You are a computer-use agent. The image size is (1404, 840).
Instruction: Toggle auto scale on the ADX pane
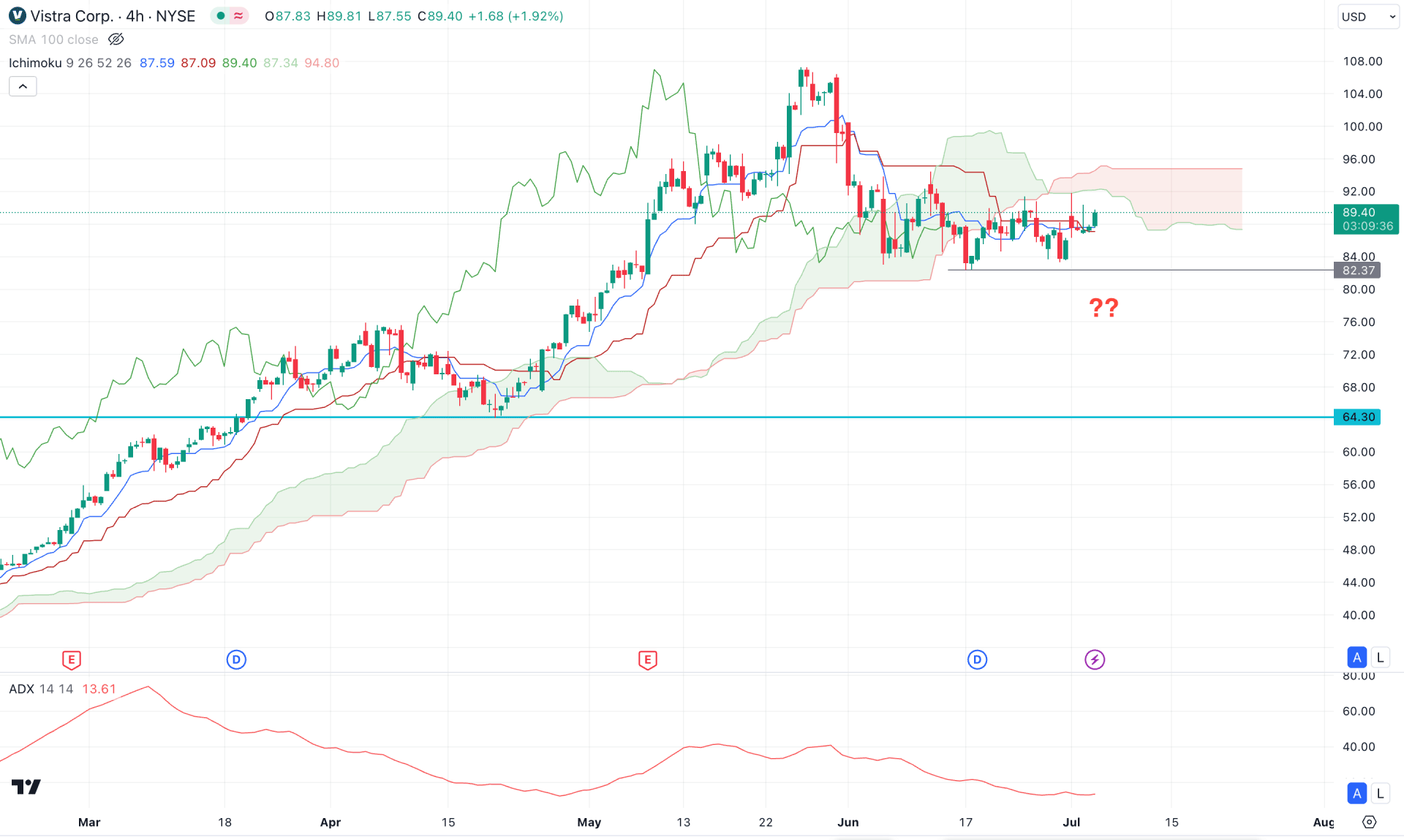pyautogui.click(x=1356, y=793)
